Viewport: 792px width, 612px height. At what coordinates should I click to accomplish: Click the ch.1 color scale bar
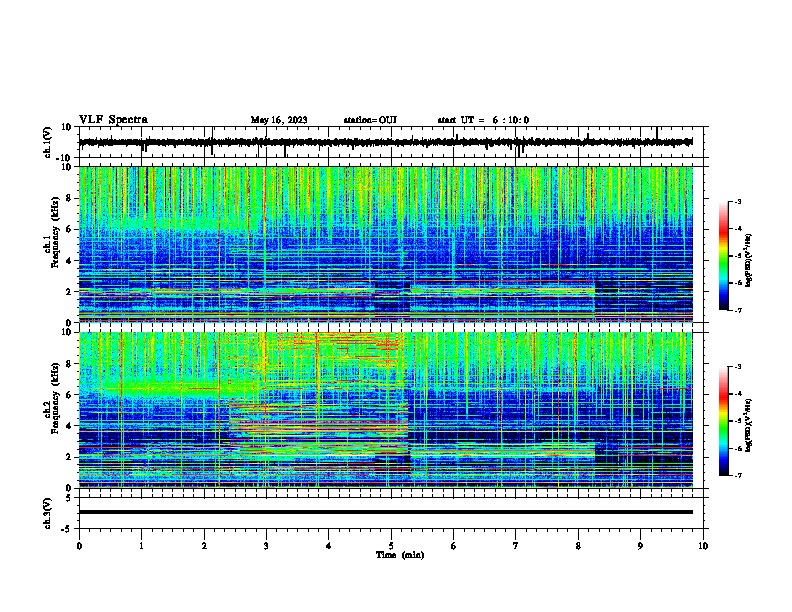724,256
